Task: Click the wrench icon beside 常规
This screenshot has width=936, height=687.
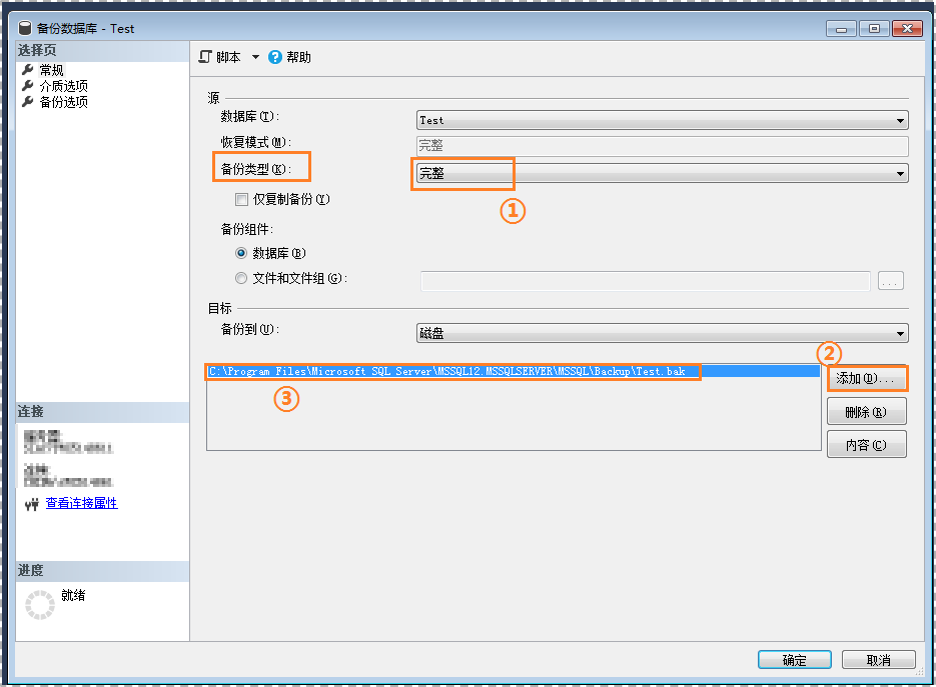Action: coord(27,70)
